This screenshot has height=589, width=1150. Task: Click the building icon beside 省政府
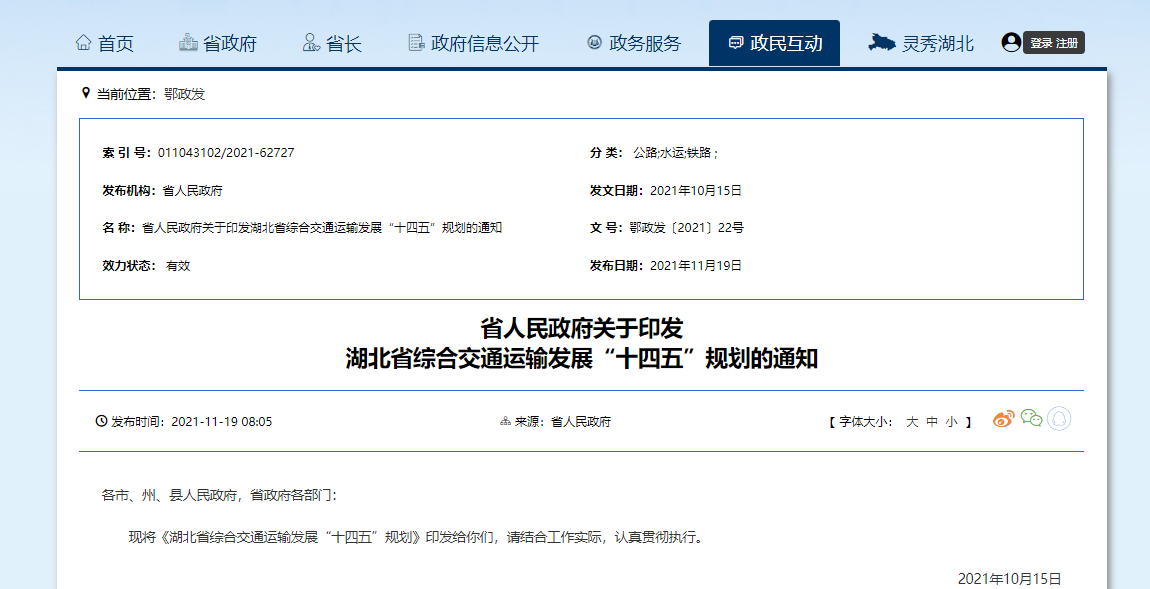pos(188,43)
